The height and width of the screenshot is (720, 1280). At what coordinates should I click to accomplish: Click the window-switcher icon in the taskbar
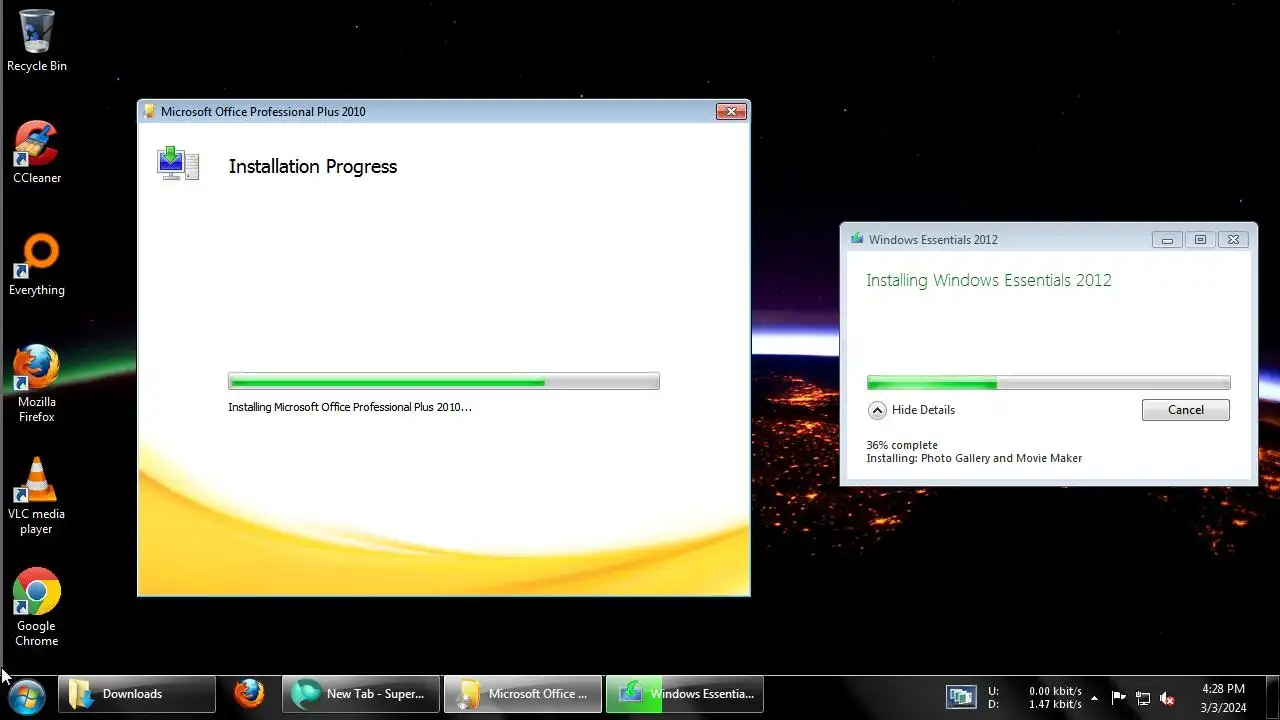pyautogui.click(x=961, y=696)
